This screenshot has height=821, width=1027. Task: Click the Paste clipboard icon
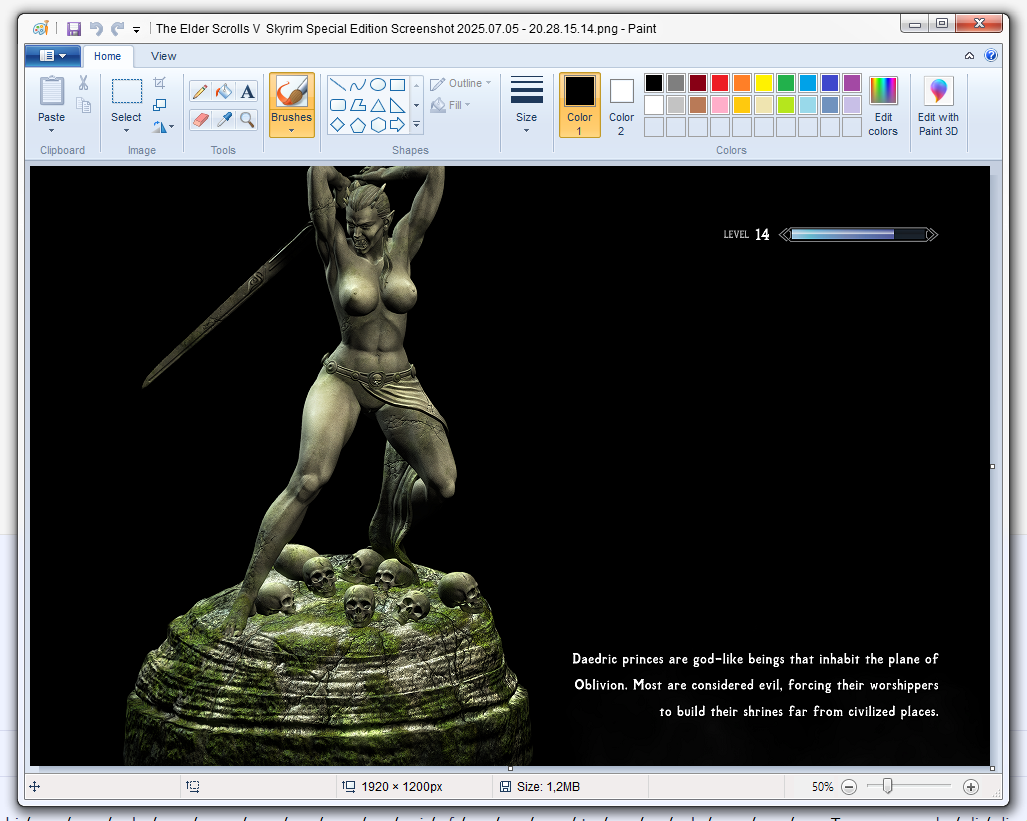[x=52, y=91]
